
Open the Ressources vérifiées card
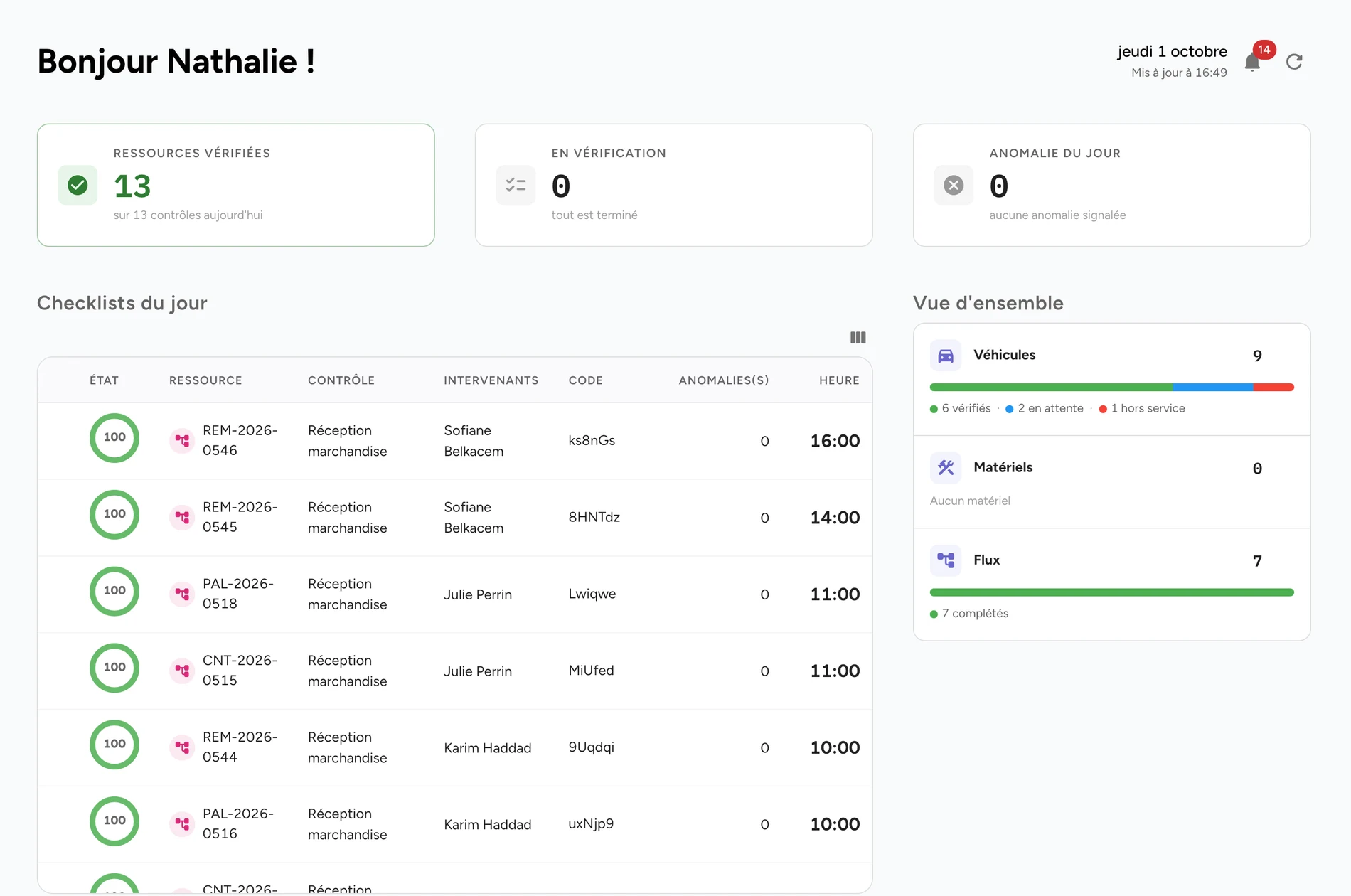236,185
